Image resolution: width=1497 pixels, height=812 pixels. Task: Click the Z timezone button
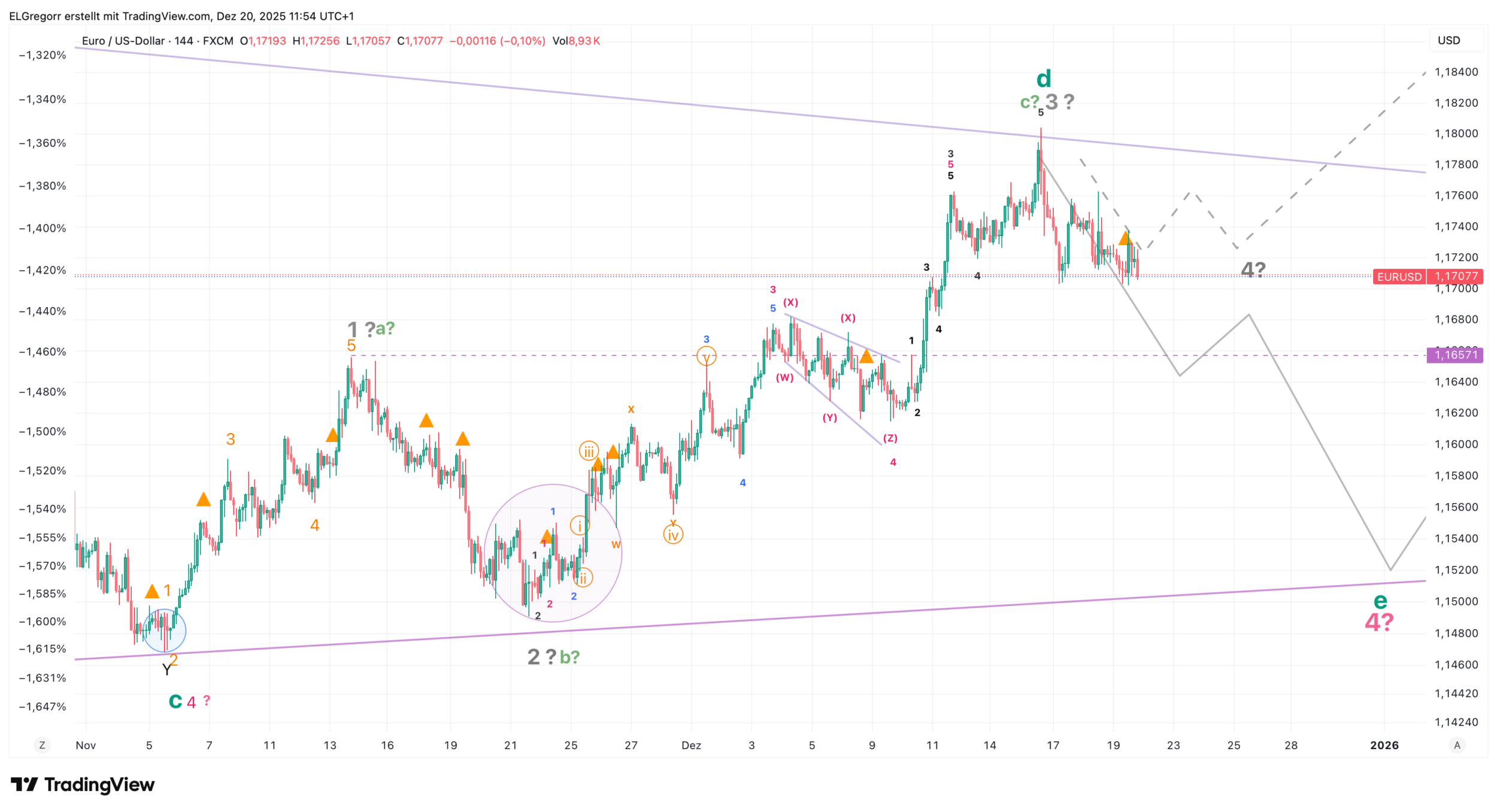click(42, 745)
